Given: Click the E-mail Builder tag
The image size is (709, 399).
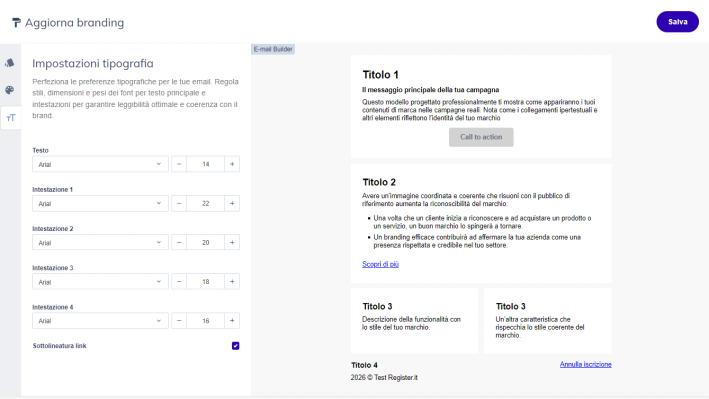Looking at the screenshot, I should coord(273,49).
